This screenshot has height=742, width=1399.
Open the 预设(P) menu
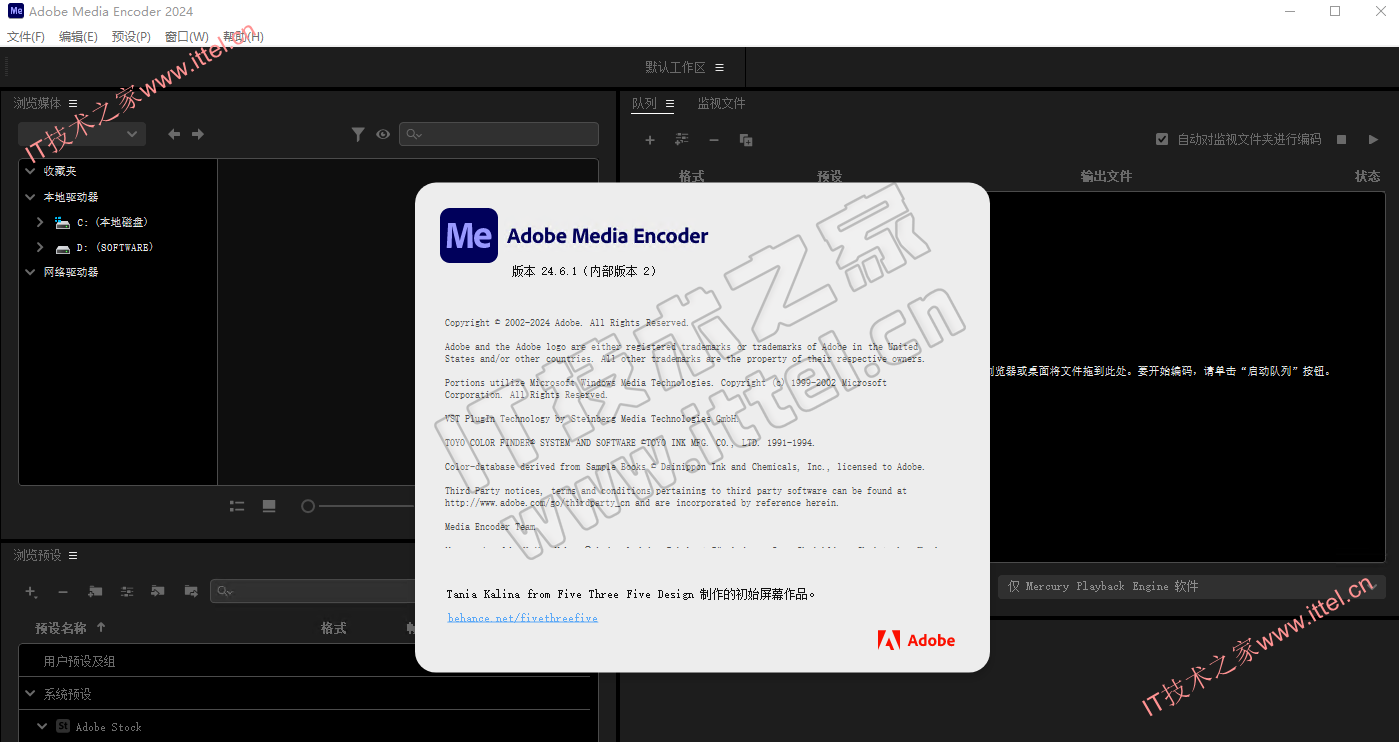tap(131, 37)
